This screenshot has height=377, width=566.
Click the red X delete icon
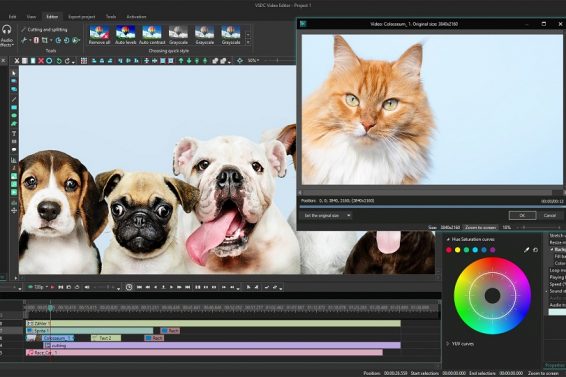coord(41,61)
